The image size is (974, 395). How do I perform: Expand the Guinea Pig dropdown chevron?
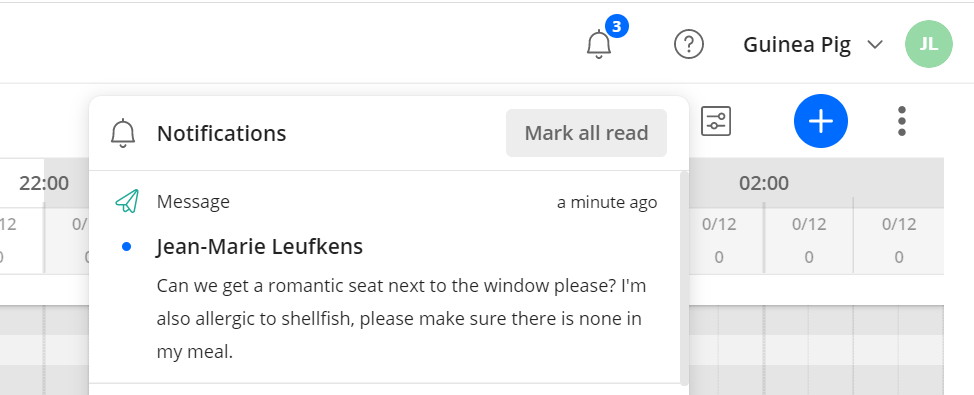click(x=875, y=45)
